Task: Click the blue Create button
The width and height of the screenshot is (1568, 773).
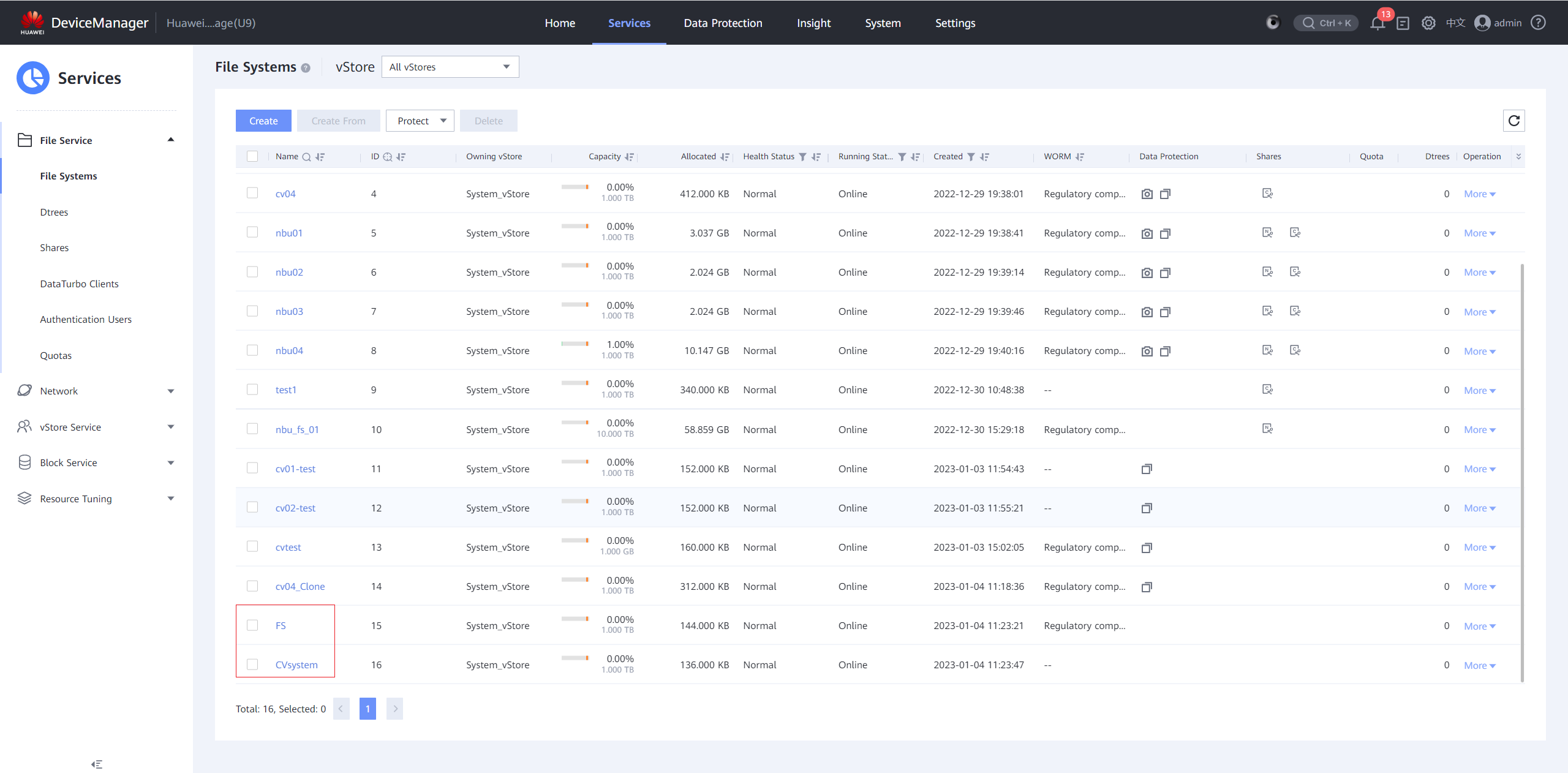Action: pyautogui.click(x=263, y=121)
